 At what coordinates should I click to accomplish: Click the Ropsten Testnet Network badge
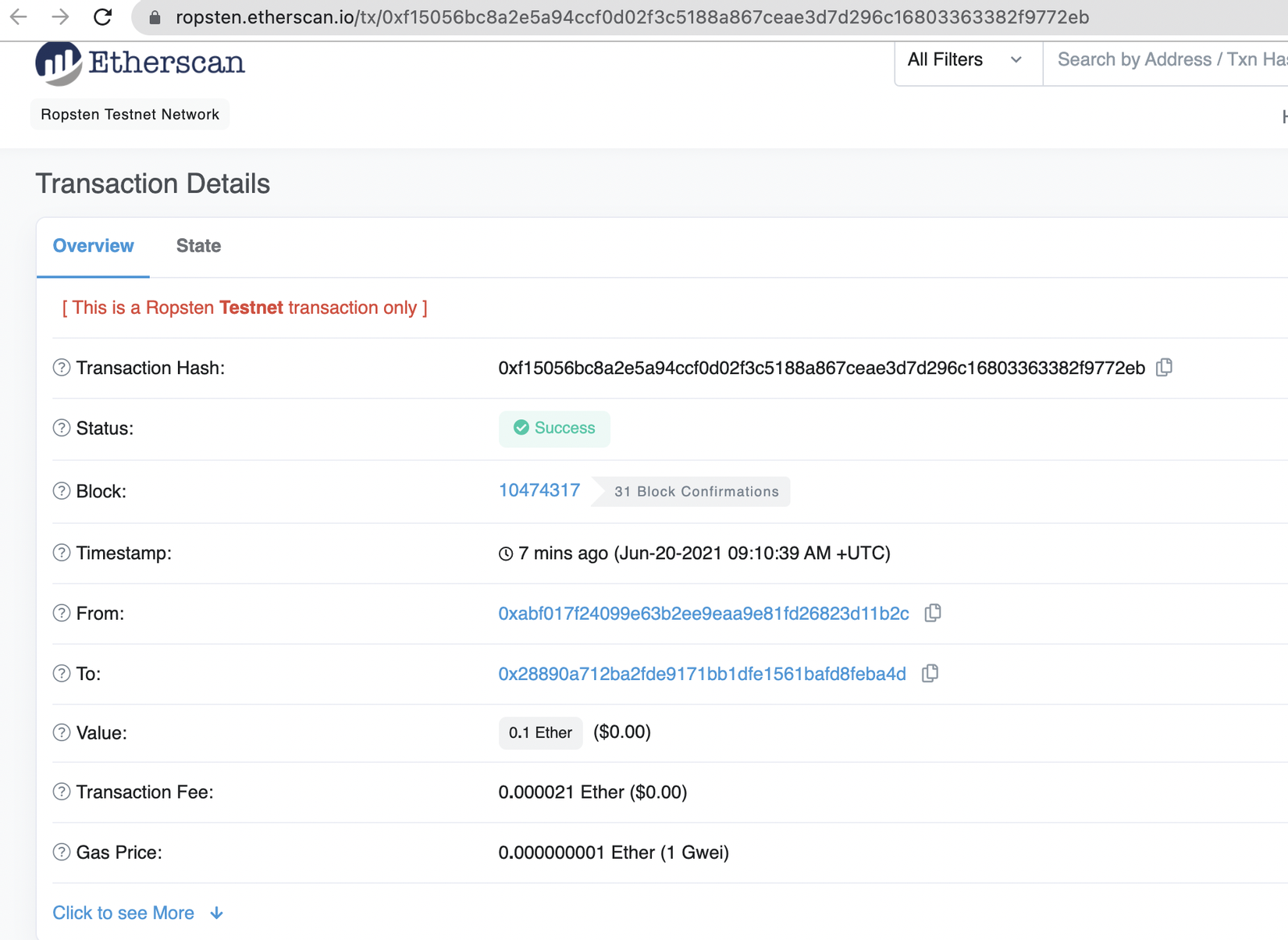click(x=130, y=114)
